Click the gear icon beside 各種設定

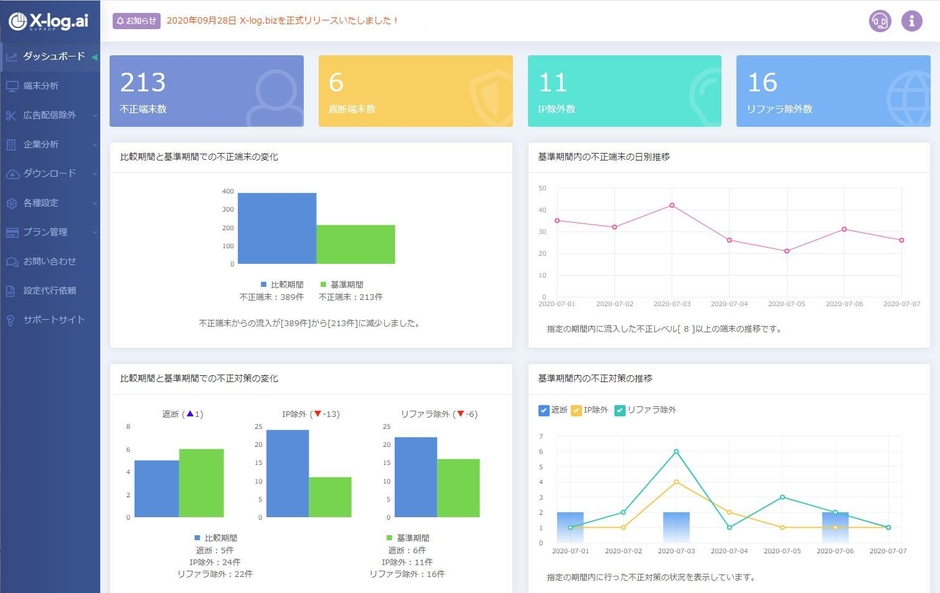click(x=12, y=203)
